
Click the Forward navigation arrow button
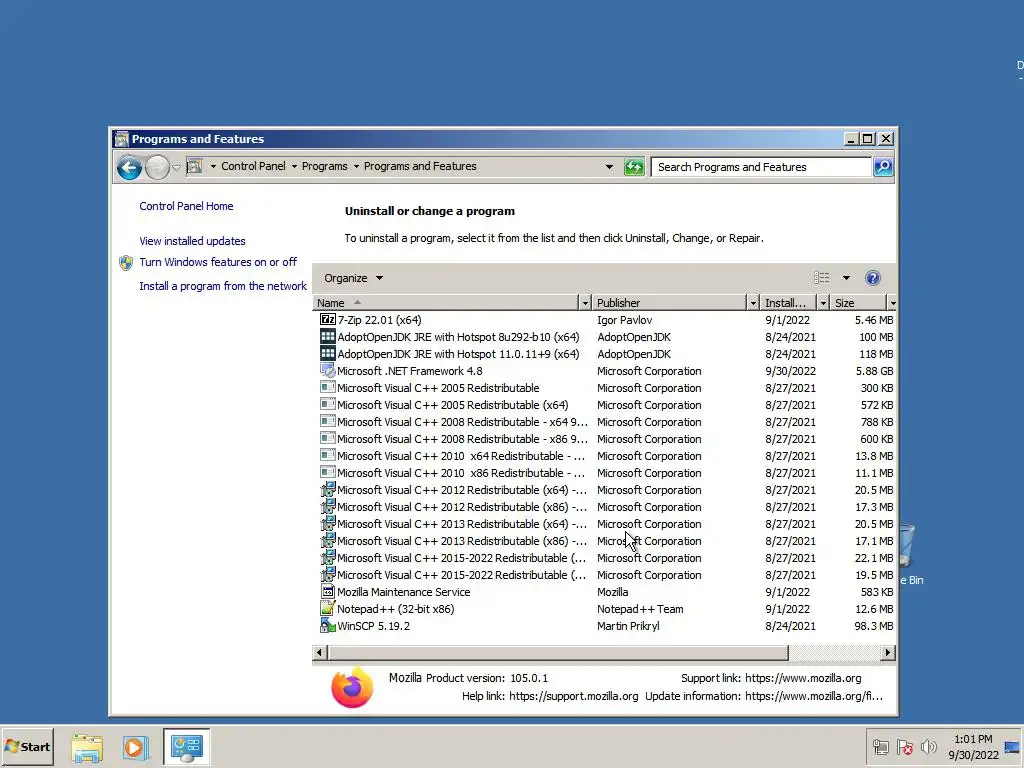tap(157, 168)
